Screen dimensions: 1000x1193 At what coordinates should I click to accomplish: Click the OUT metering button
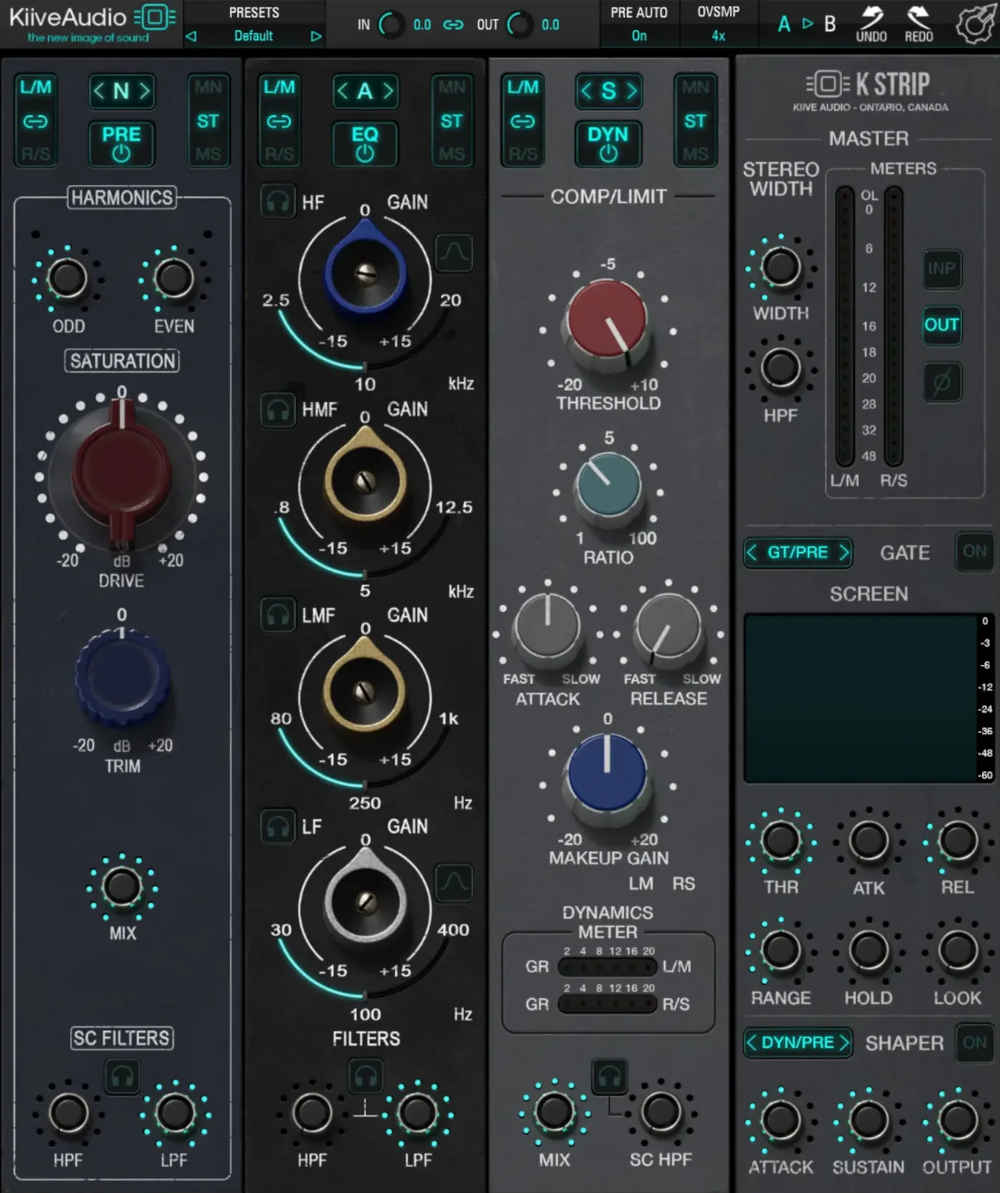pos(941,325)
